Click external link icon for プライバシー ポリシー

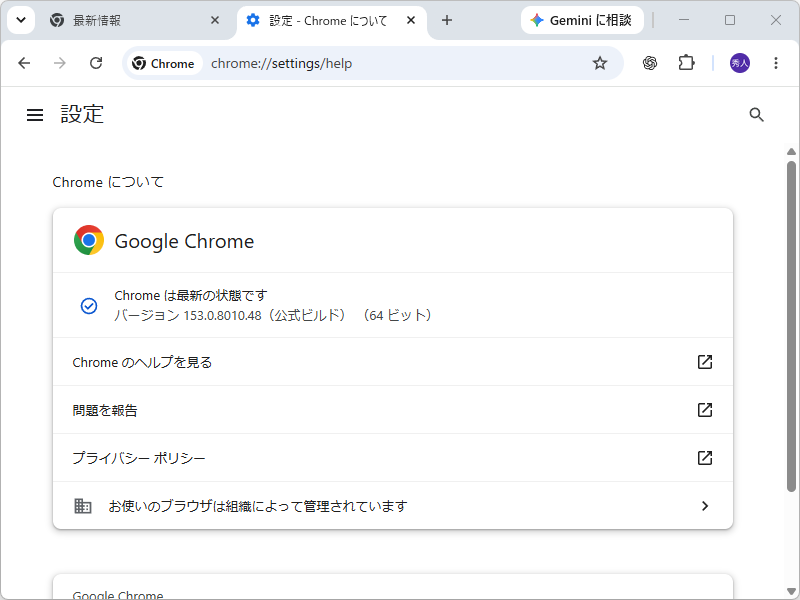click(x=705, y=458)
